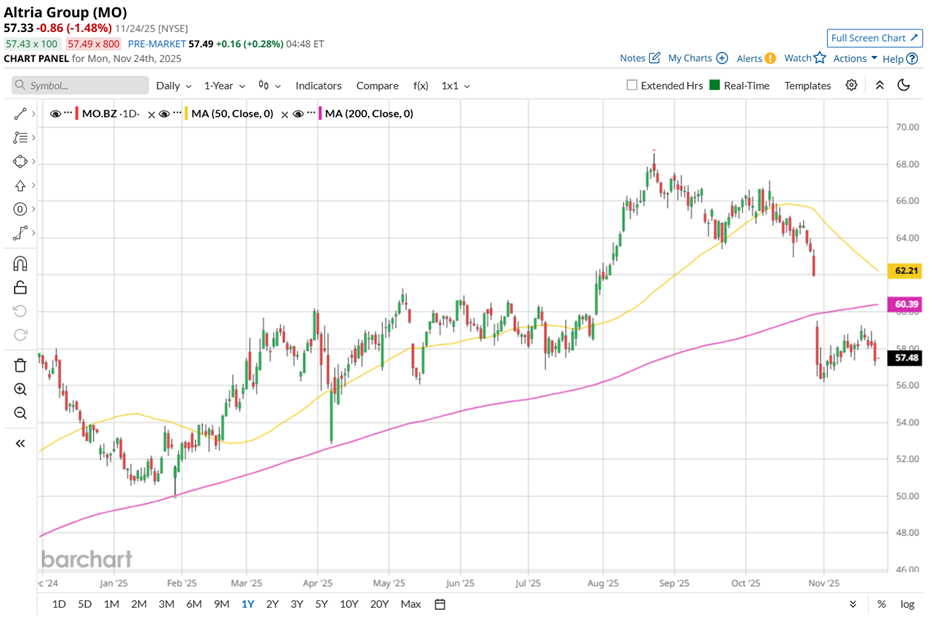Select the 5Y range tab

pyautogui.click(x=321, y=604)
